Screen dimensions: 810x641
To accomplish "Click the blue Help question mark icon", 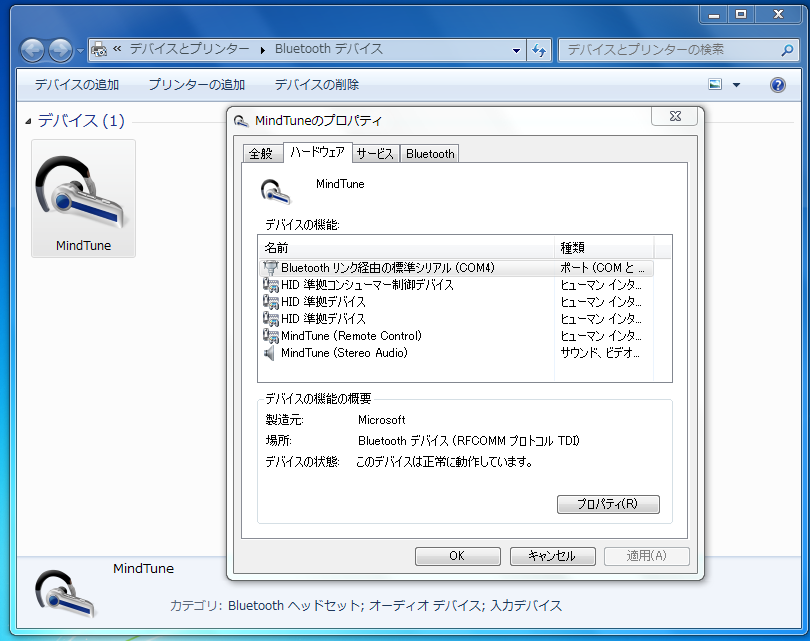I will click(x=777, y=85).
